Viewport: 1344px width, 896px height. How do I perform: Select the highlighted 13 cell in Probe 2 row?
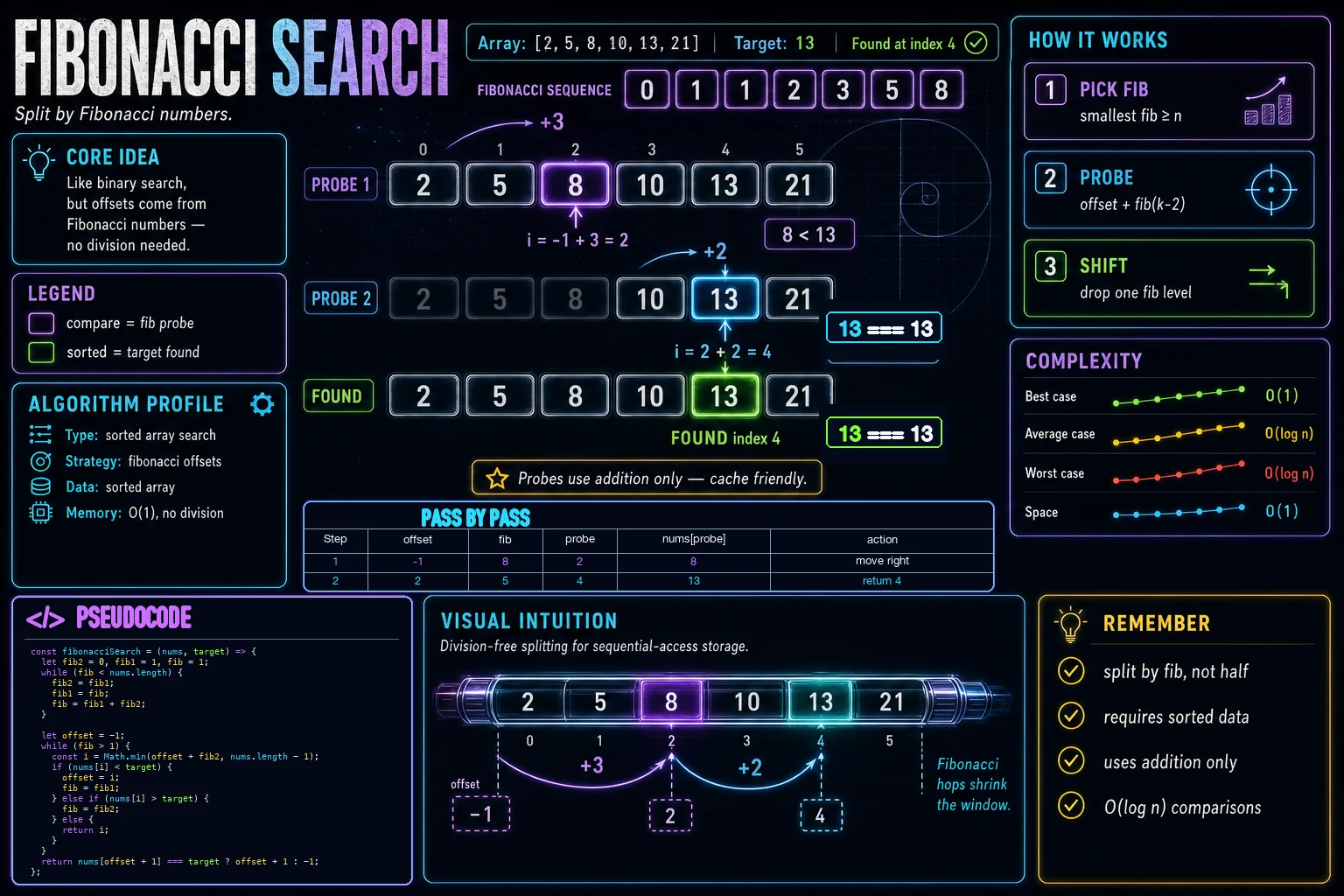724,299
